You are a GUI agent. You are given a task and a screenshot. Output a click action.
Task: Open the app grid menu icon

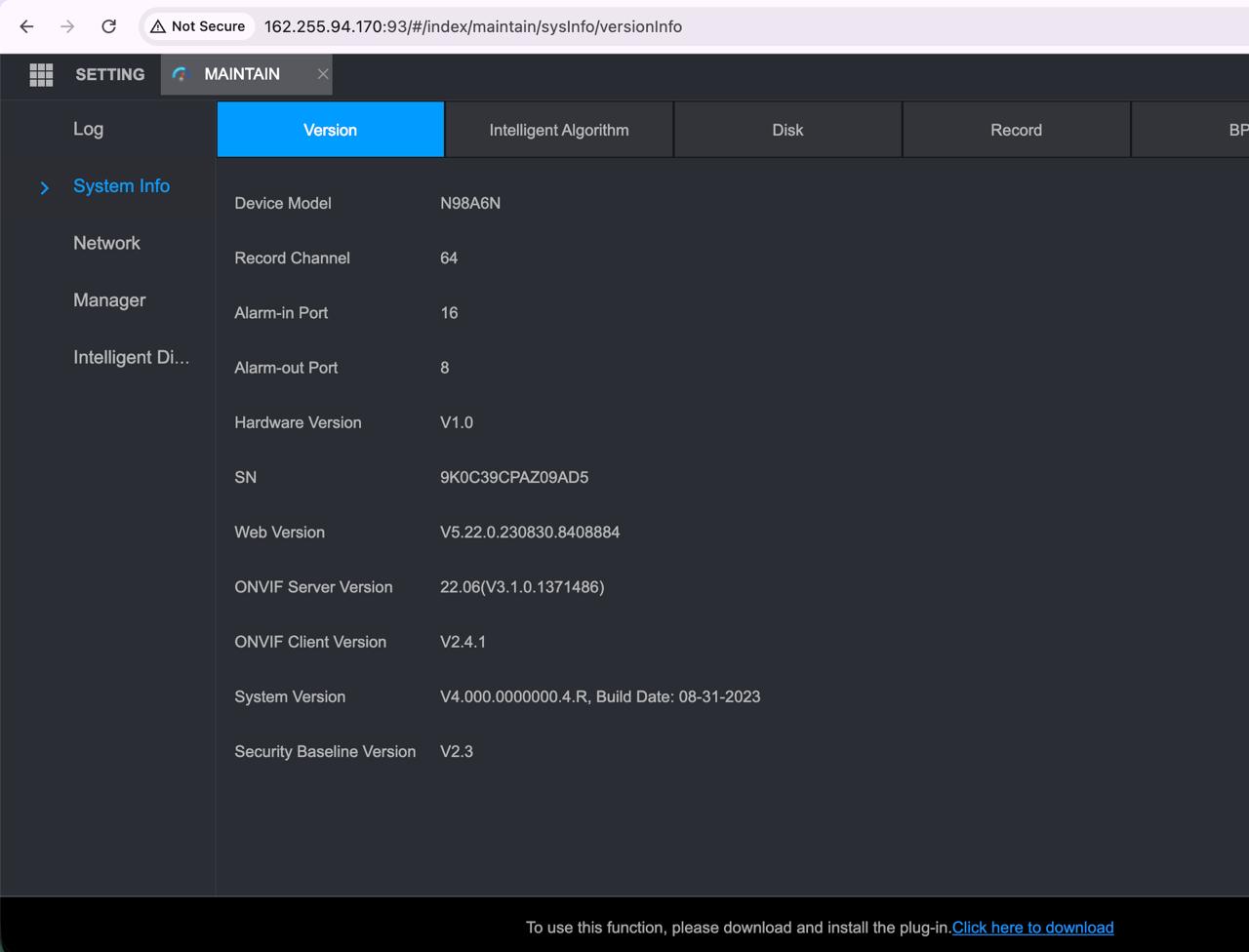pyautogui.click(x=41, y=74)
